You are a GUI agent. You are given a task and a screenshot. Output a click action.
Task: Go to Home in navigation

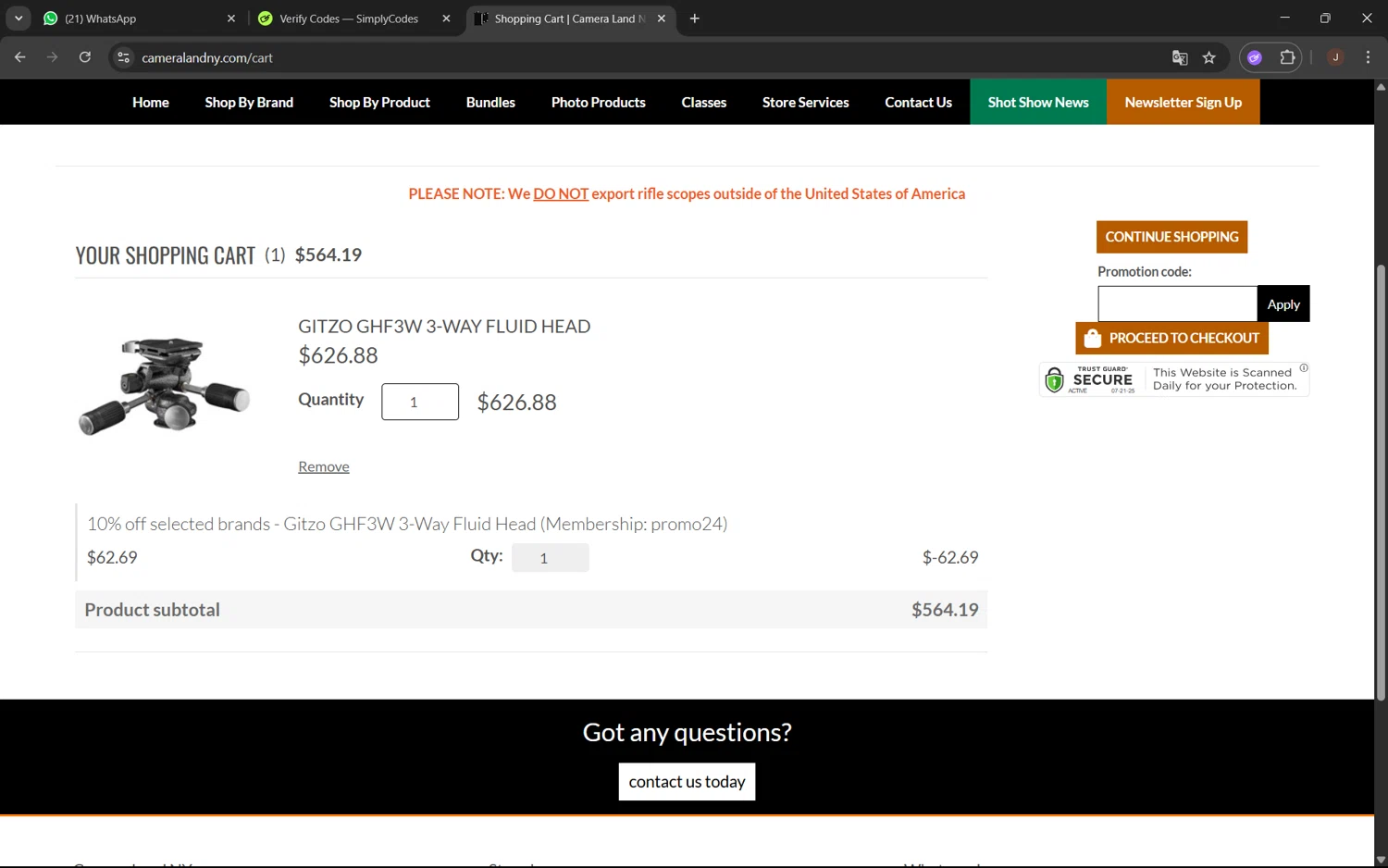[x=151, y=102]
